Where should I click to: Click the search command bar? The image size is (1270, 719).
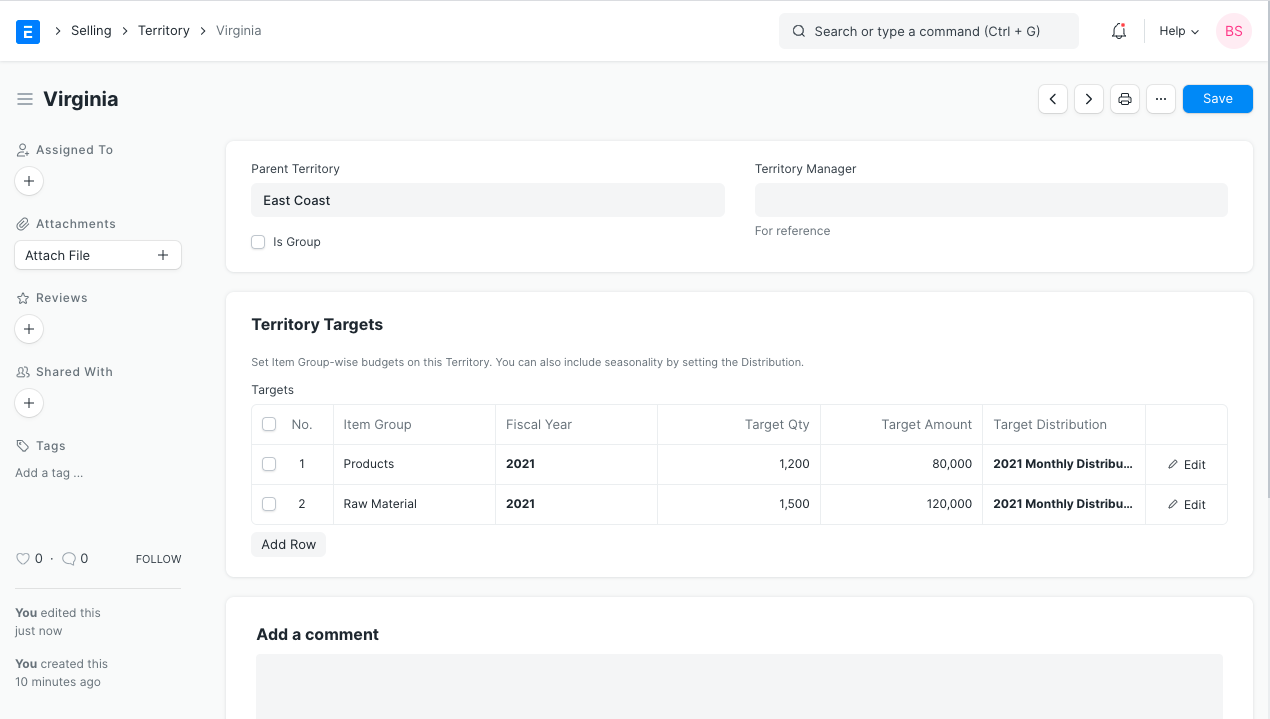(x=928, y=31)
